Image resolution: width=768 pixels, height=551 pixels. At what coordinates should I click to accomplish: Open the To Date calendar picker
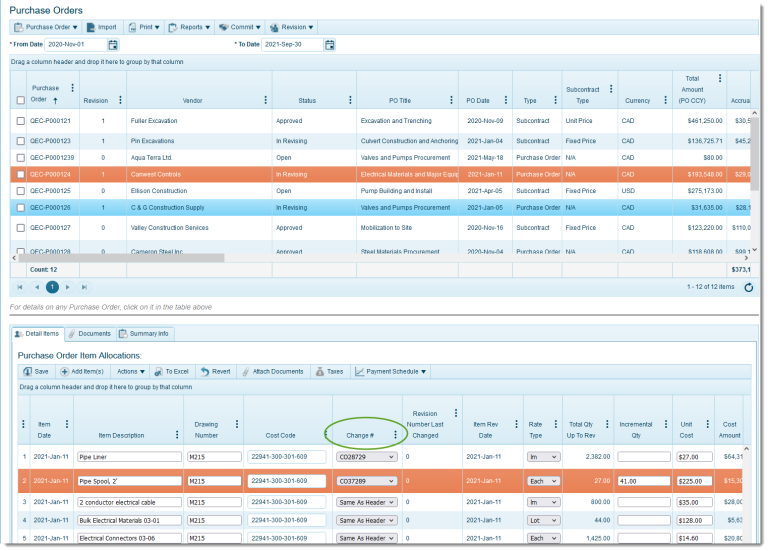tap(330, 45)
